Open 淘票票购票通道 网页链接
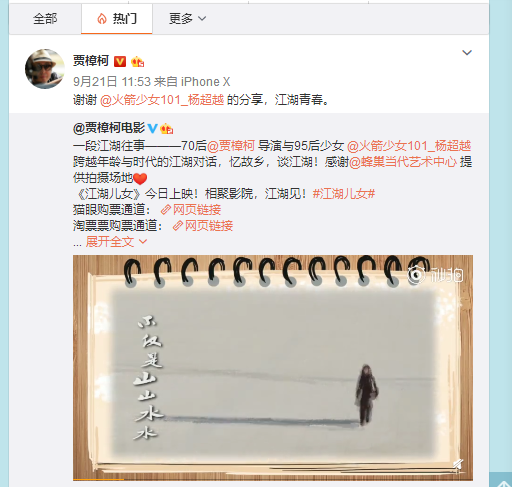Screen dimensions: 512x487 point(203,226)
